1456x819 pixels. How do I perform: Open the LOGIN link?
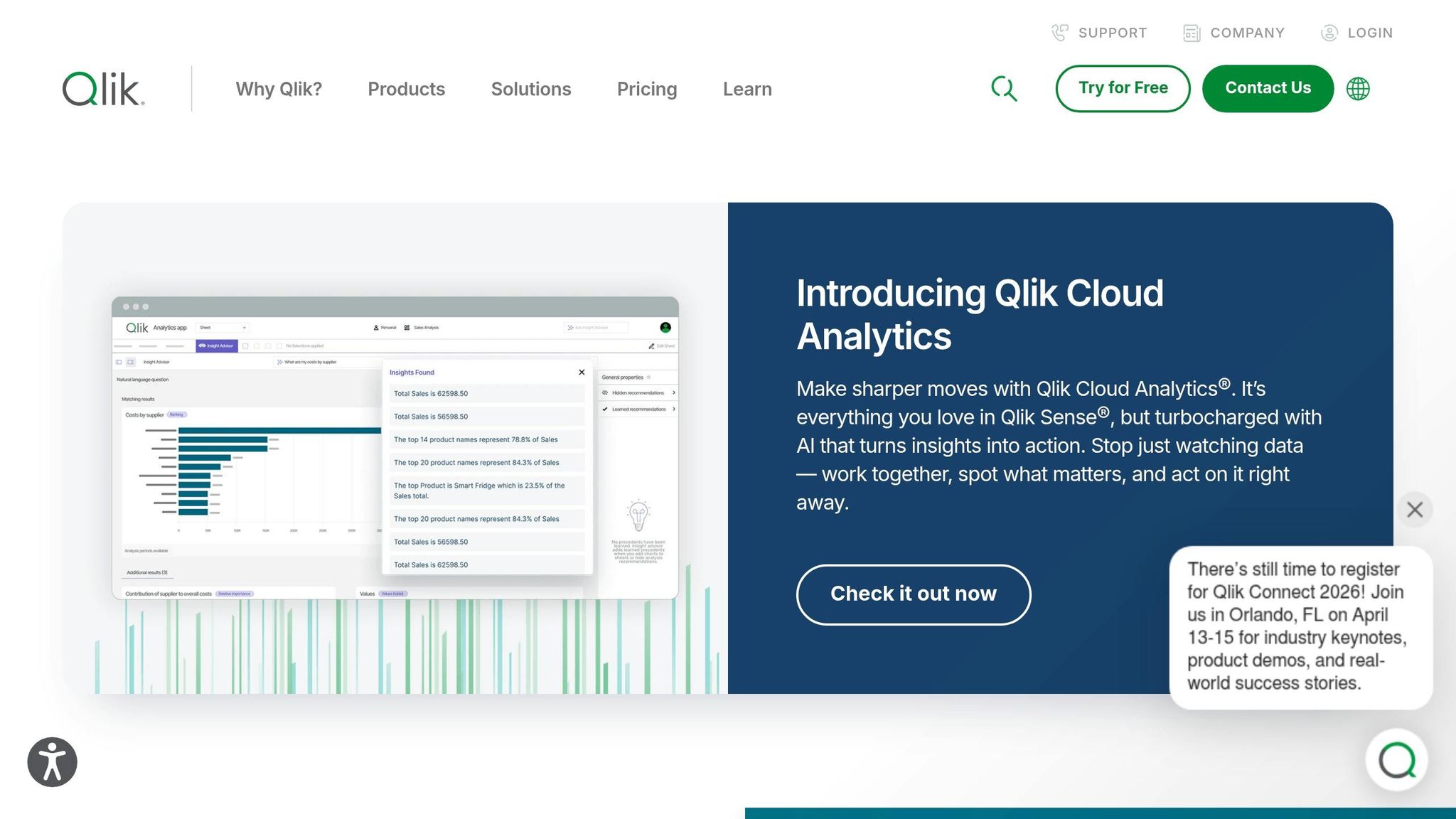[x=1370, y=33]
